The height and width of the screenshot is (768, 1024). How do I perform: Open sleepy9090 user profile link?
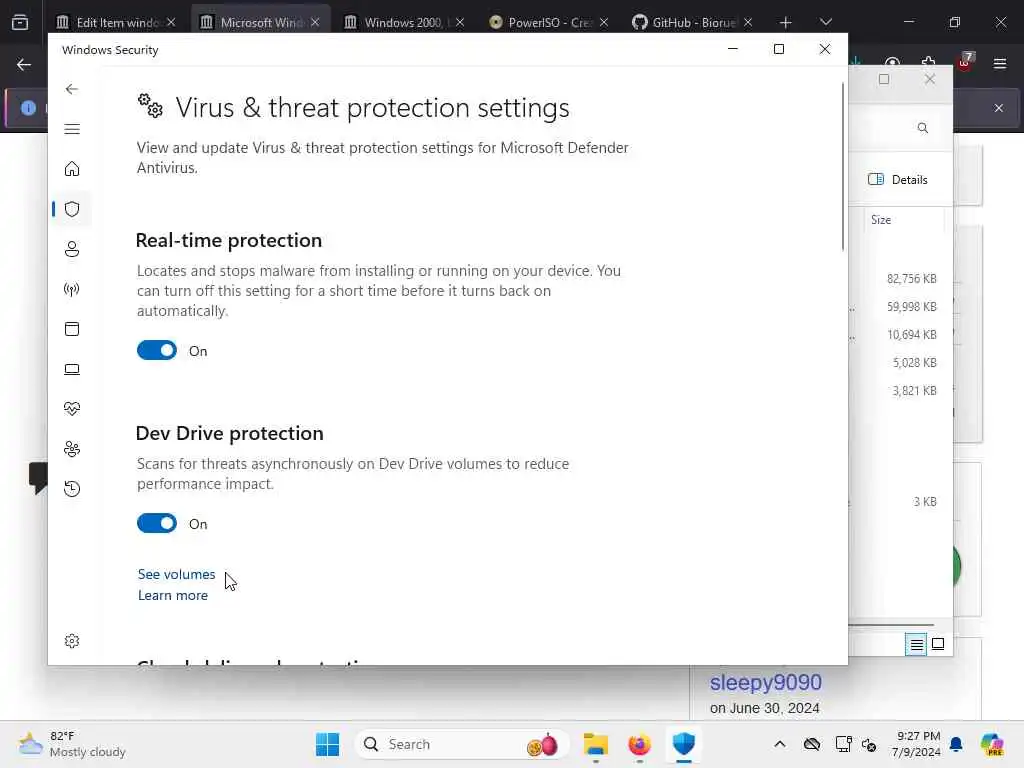765,682
